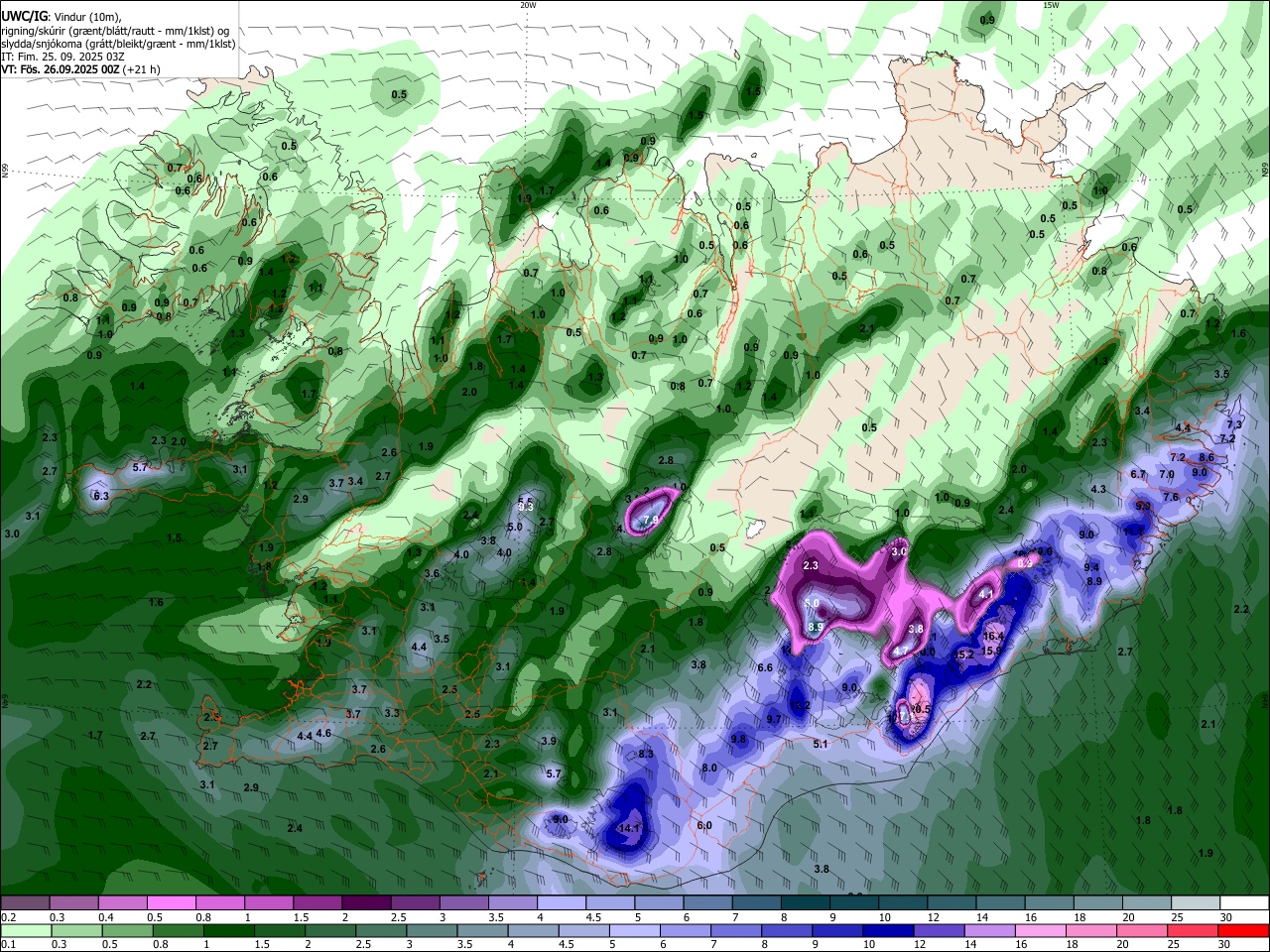Click the 4.1 value inside the pink snow area
Screen dimensions: 1270x952
pos(986,594)
